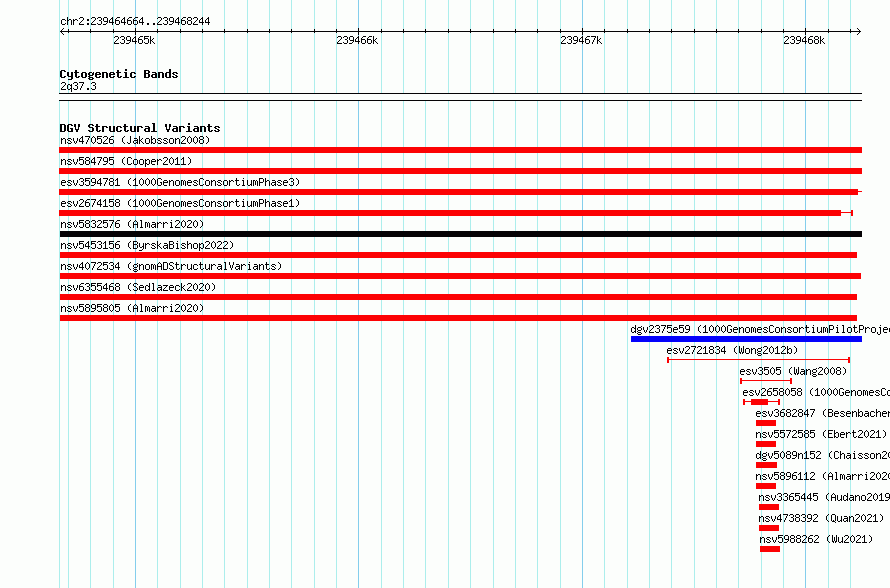The width and height of the screenshot is (890, 588).
Task: Click the esv3682847 label text
Action: (822, 413)
